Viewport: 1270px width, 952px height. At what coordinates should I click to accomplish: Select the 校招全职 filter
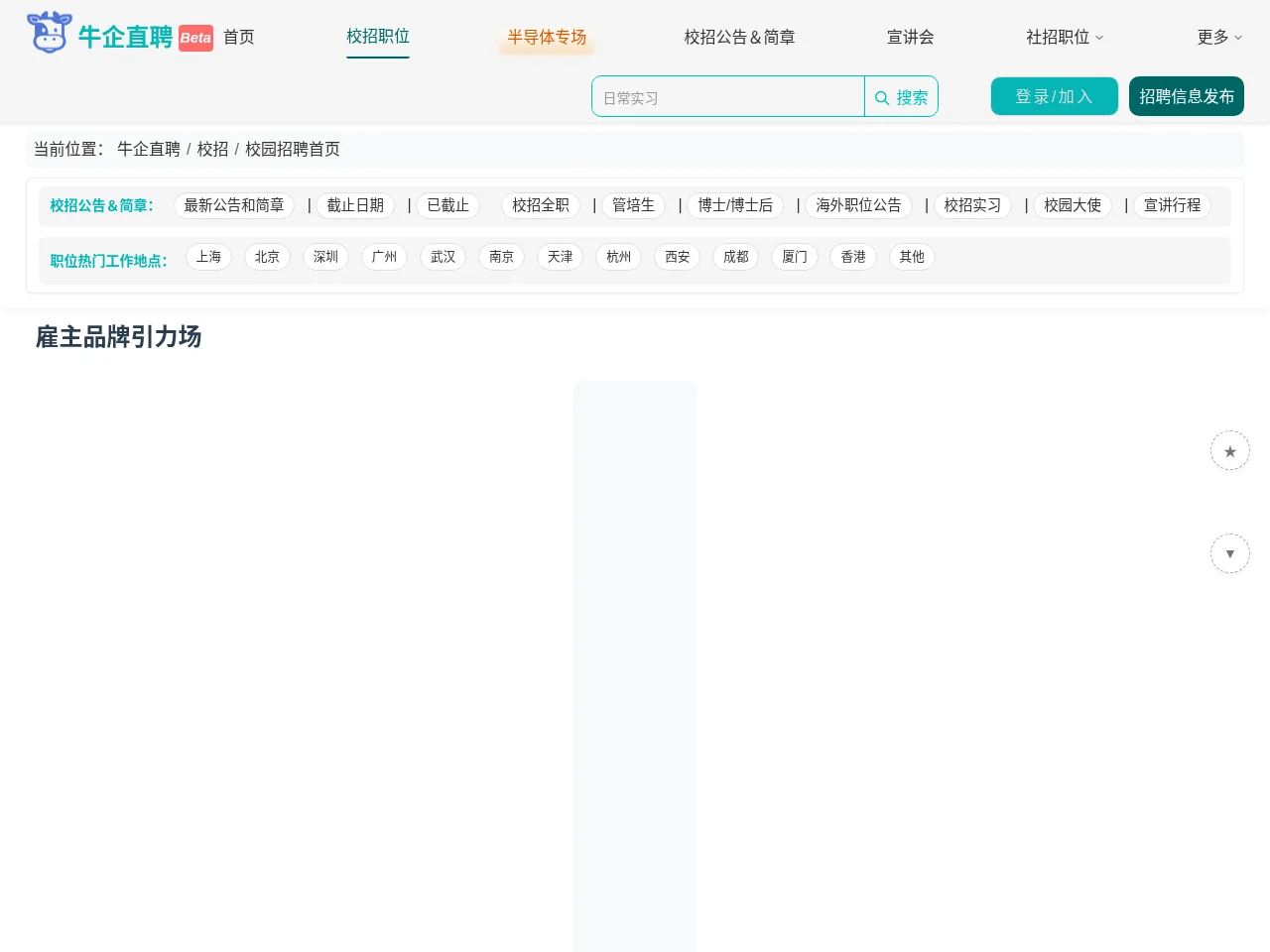[541, 205]
